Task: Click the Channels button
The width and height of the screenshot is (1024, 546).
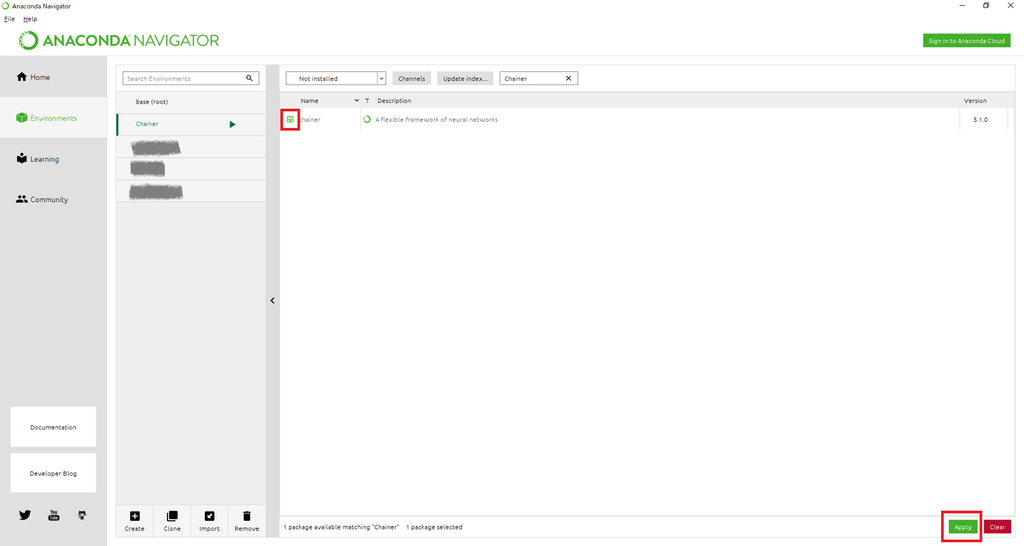Action: (411, 78)
